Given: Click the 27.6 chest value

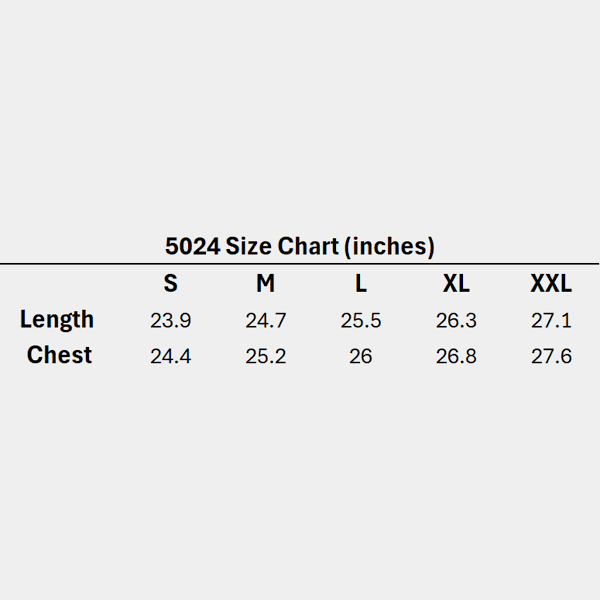Looking at the screenshot, I should pyautogui.click(x=551, y=356).
